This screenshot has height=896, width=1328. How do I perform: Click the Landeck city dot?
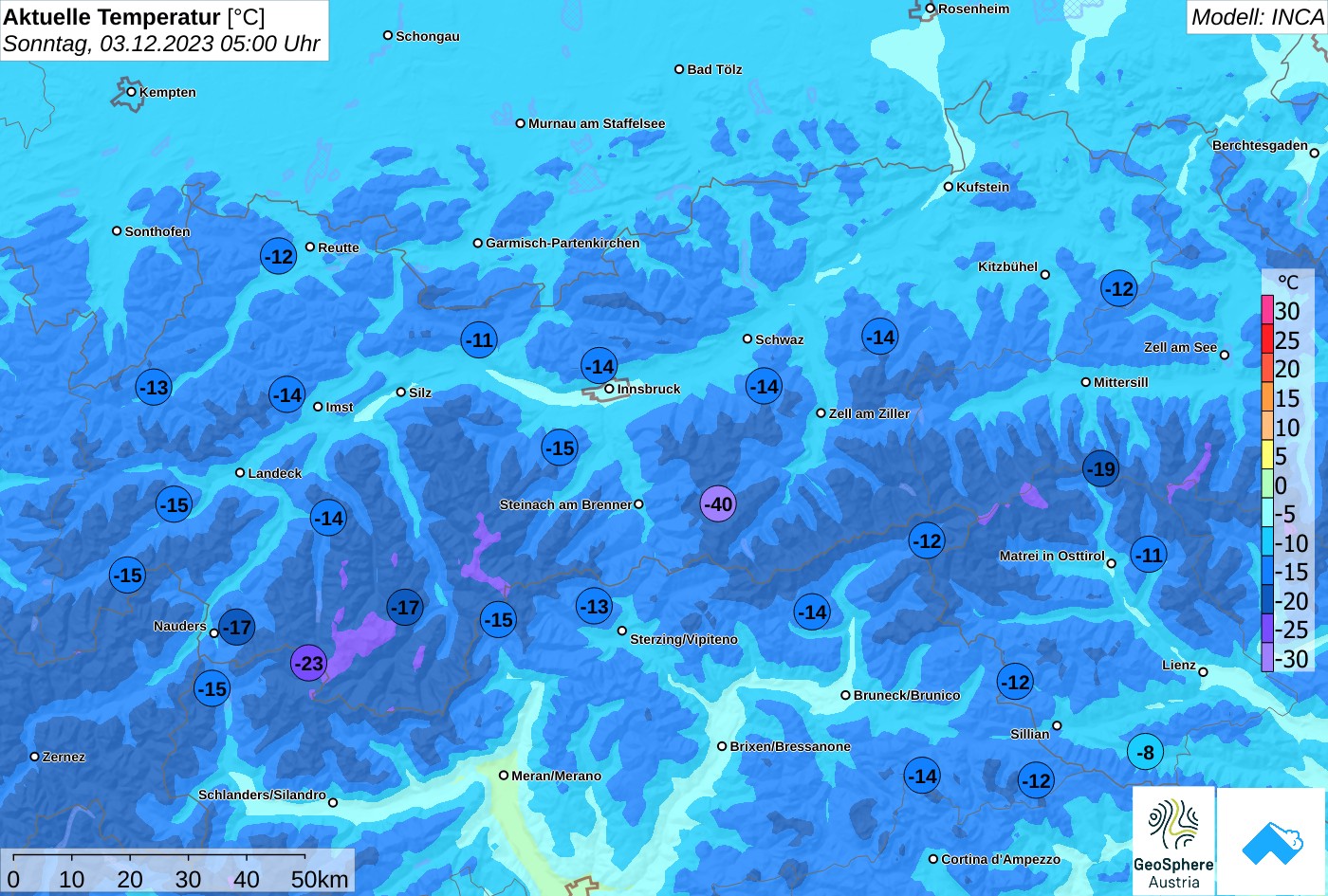240,472
